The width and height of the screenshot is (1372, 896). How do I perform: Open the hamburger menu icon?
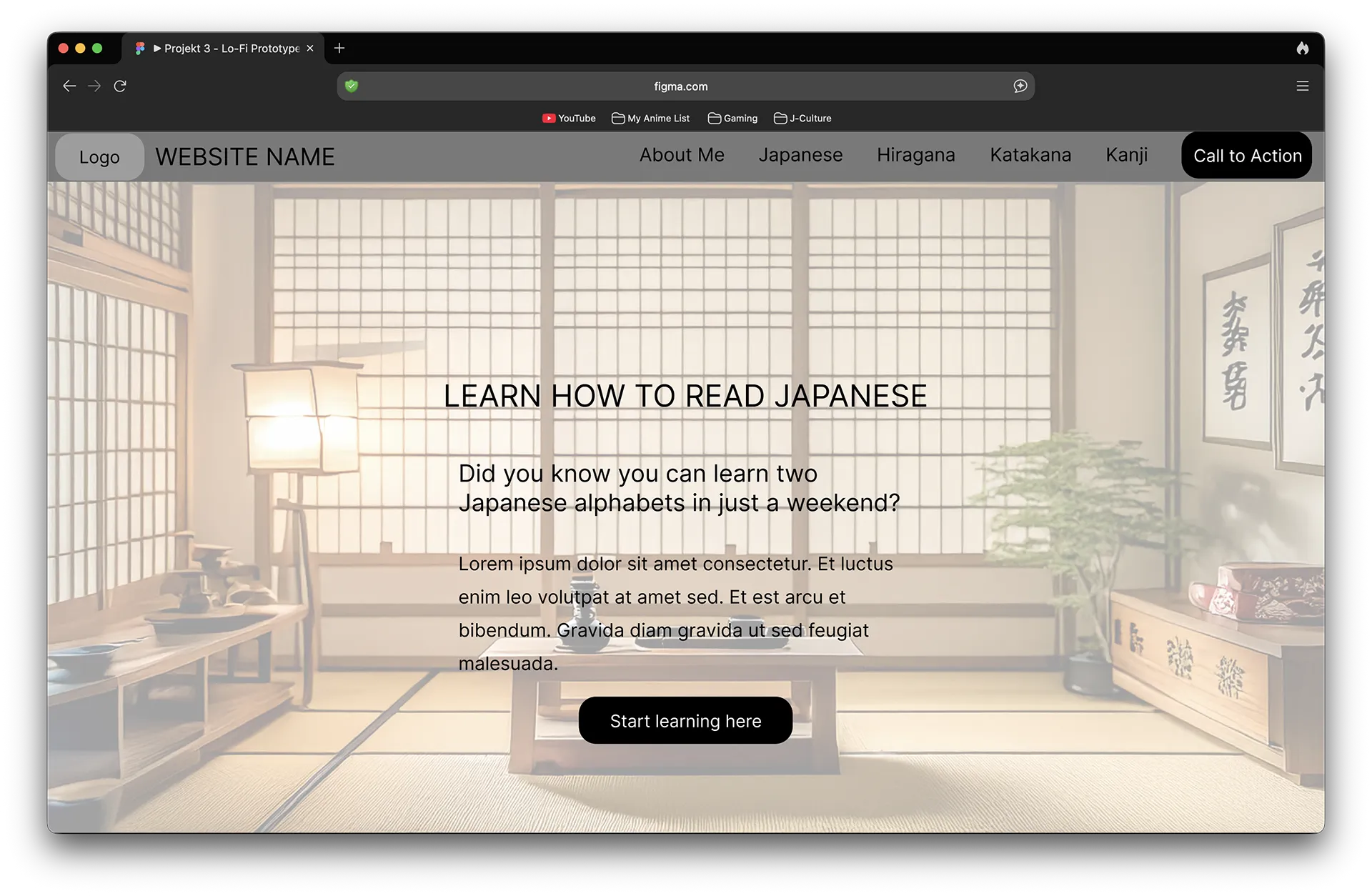tap(1302, 86)
